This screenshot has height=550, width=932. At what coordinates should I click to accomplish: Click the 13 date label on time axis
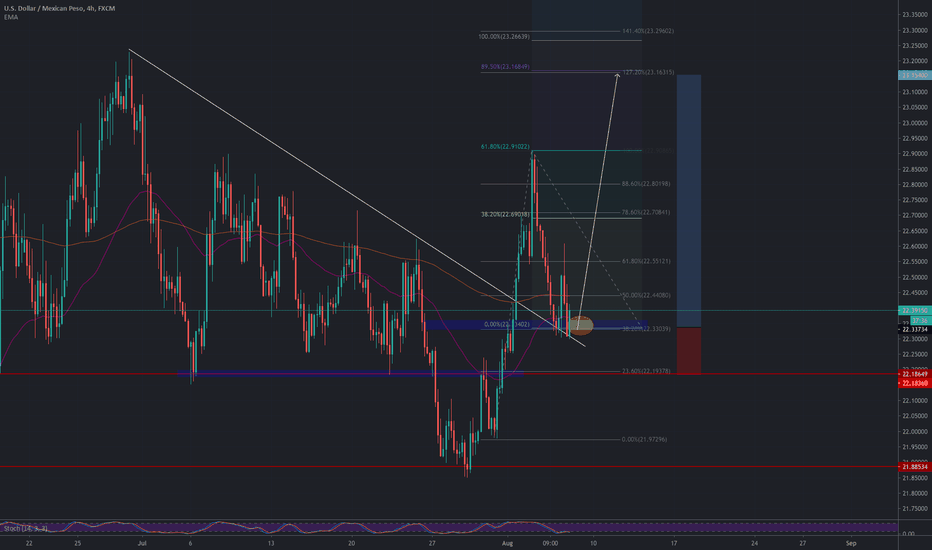[x=270, y=543]
